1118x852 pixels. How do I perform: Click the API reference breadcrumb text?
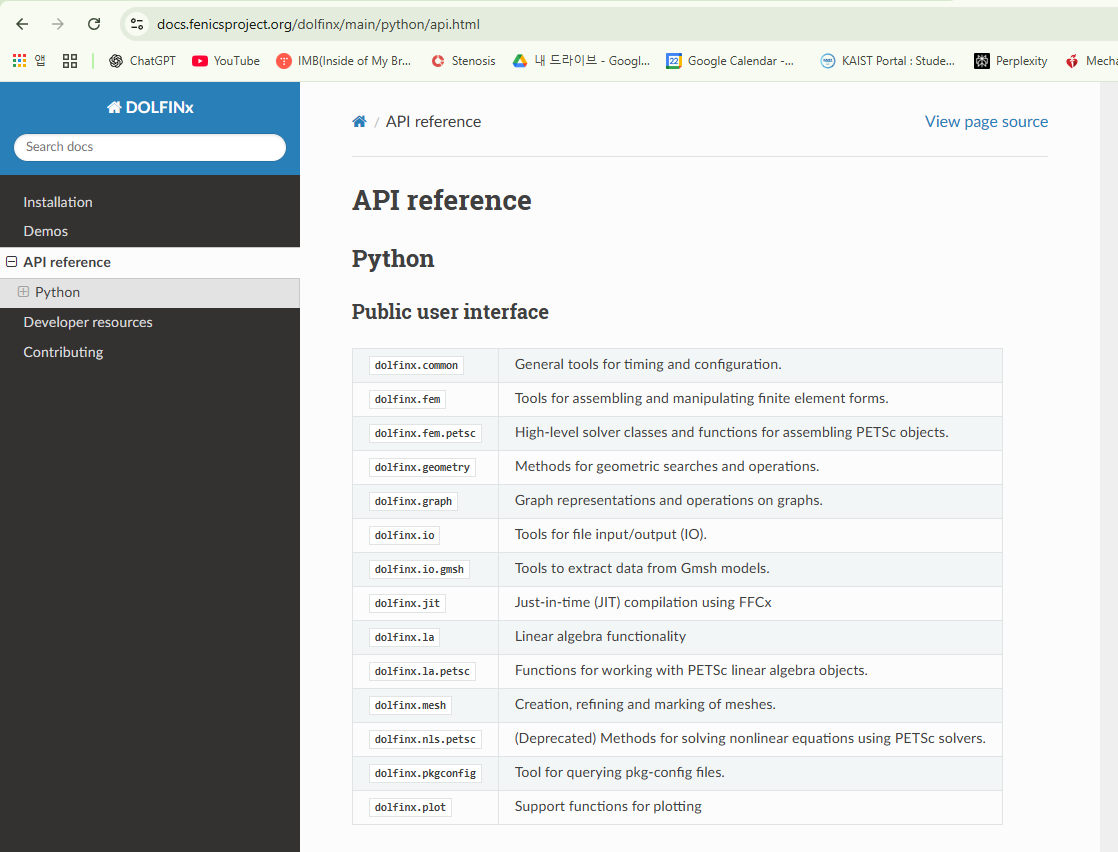[434, 122]
